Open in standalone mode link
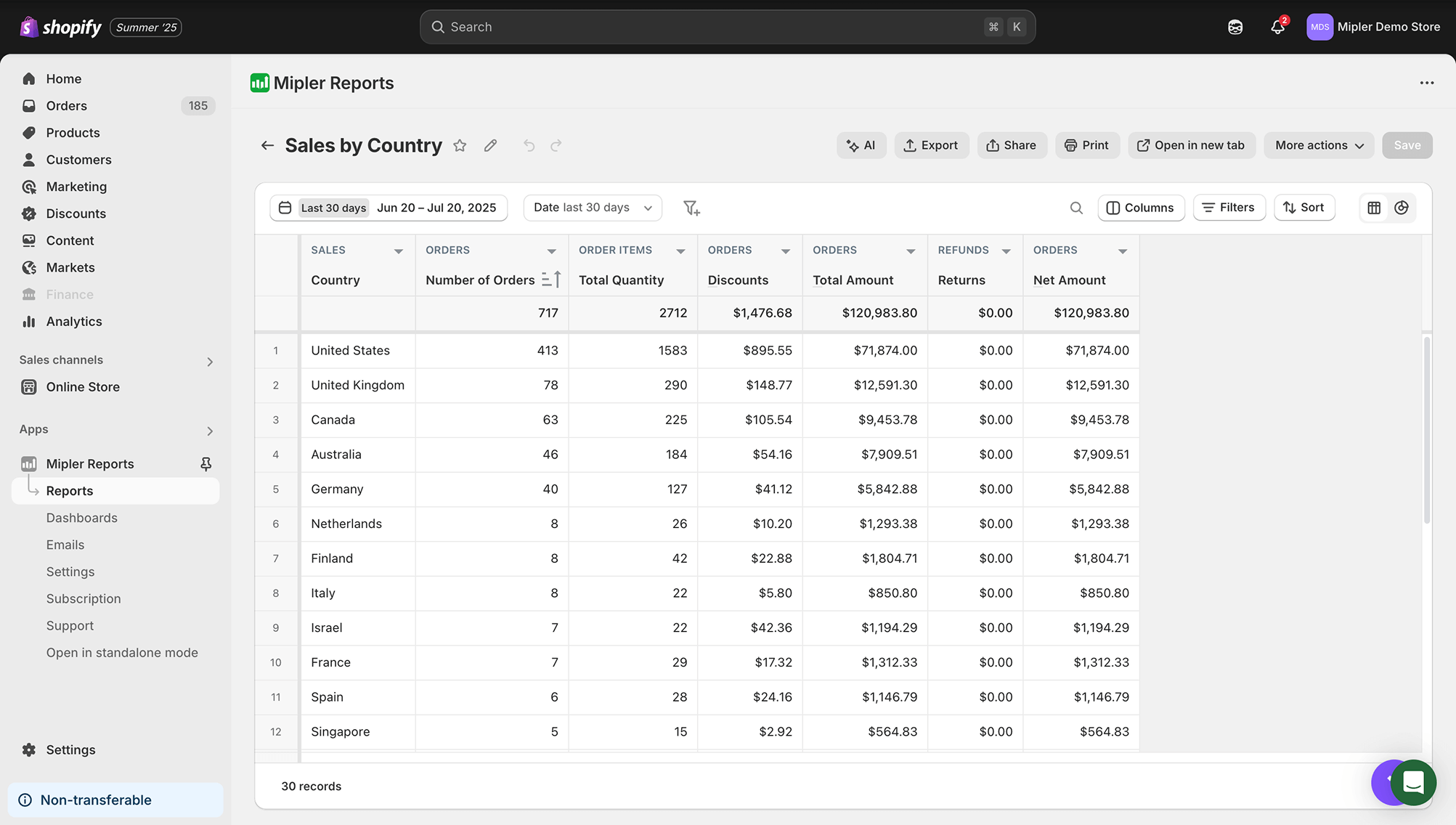Screen dimensions: 1456x825 (122, 652)
